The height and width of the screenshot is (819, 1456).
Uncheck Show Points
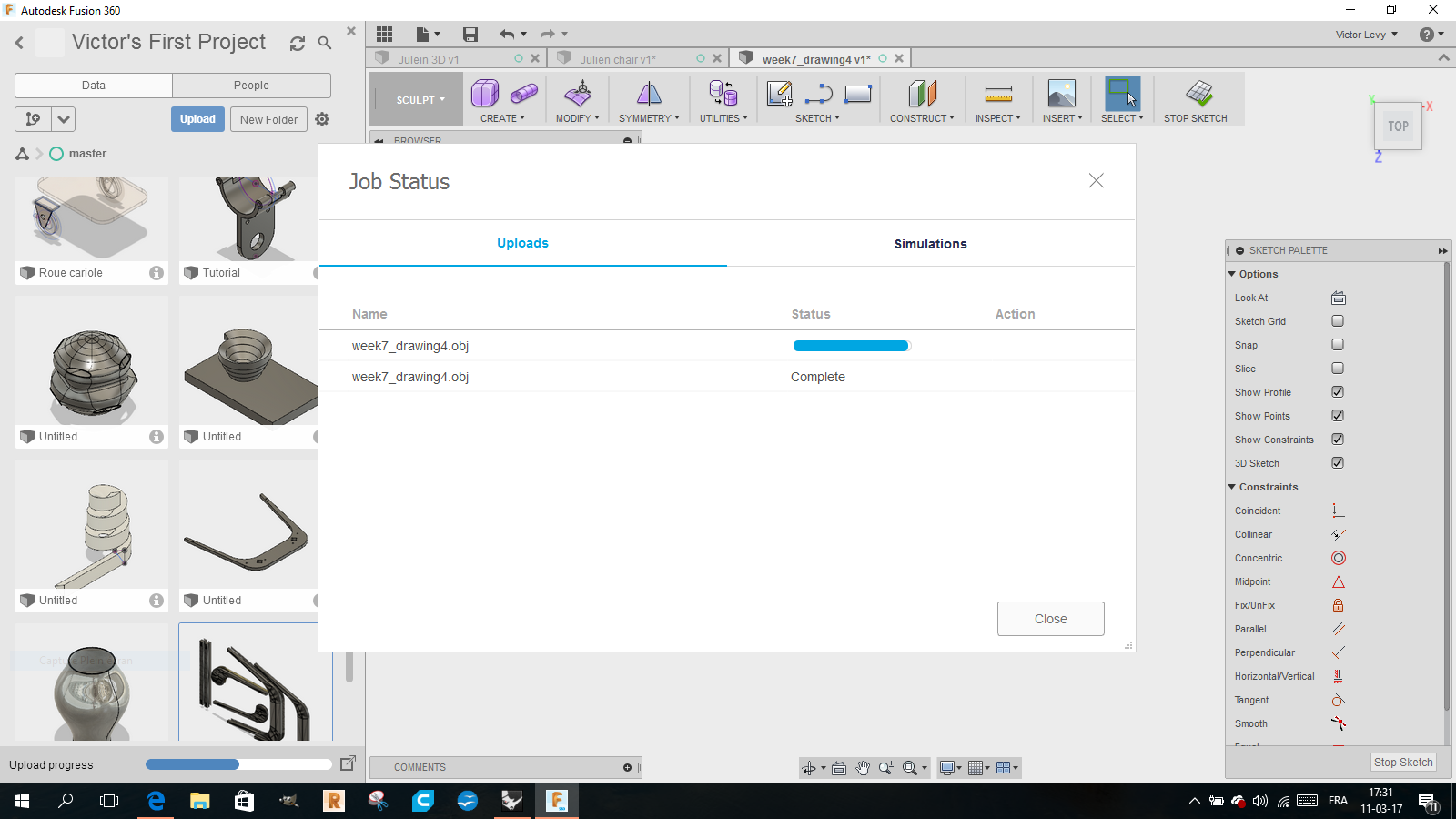click(1338, 416)
